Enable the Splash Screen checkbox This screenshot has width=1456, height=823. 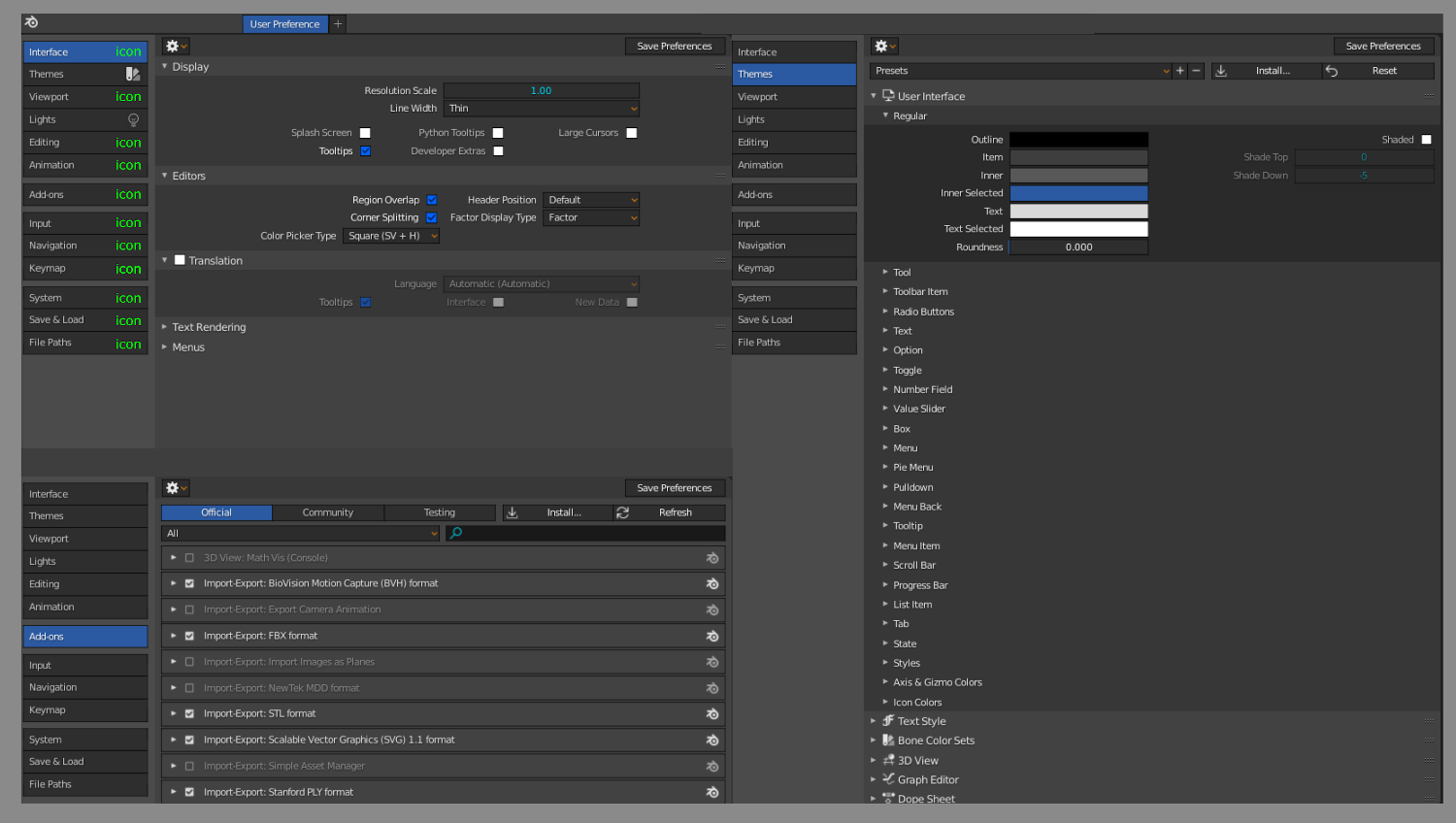pos(365,133)
